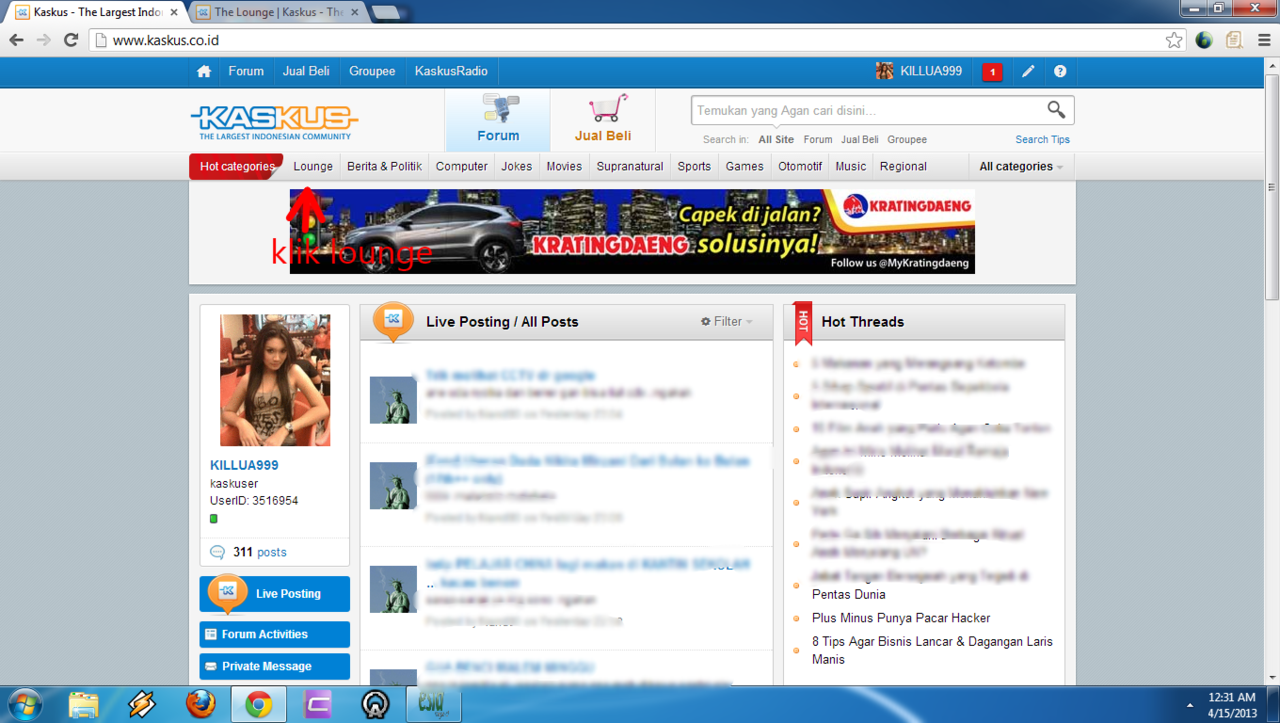1280x723 pixels.
Task: Click Search Tips link
Action: [1042, 140]
